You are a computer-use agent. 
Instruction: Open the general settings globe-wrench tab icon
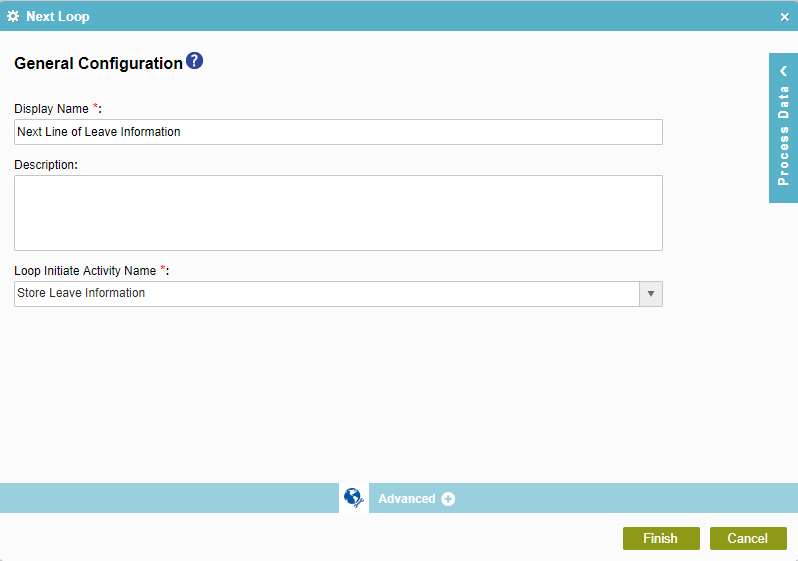pos(353,498)
